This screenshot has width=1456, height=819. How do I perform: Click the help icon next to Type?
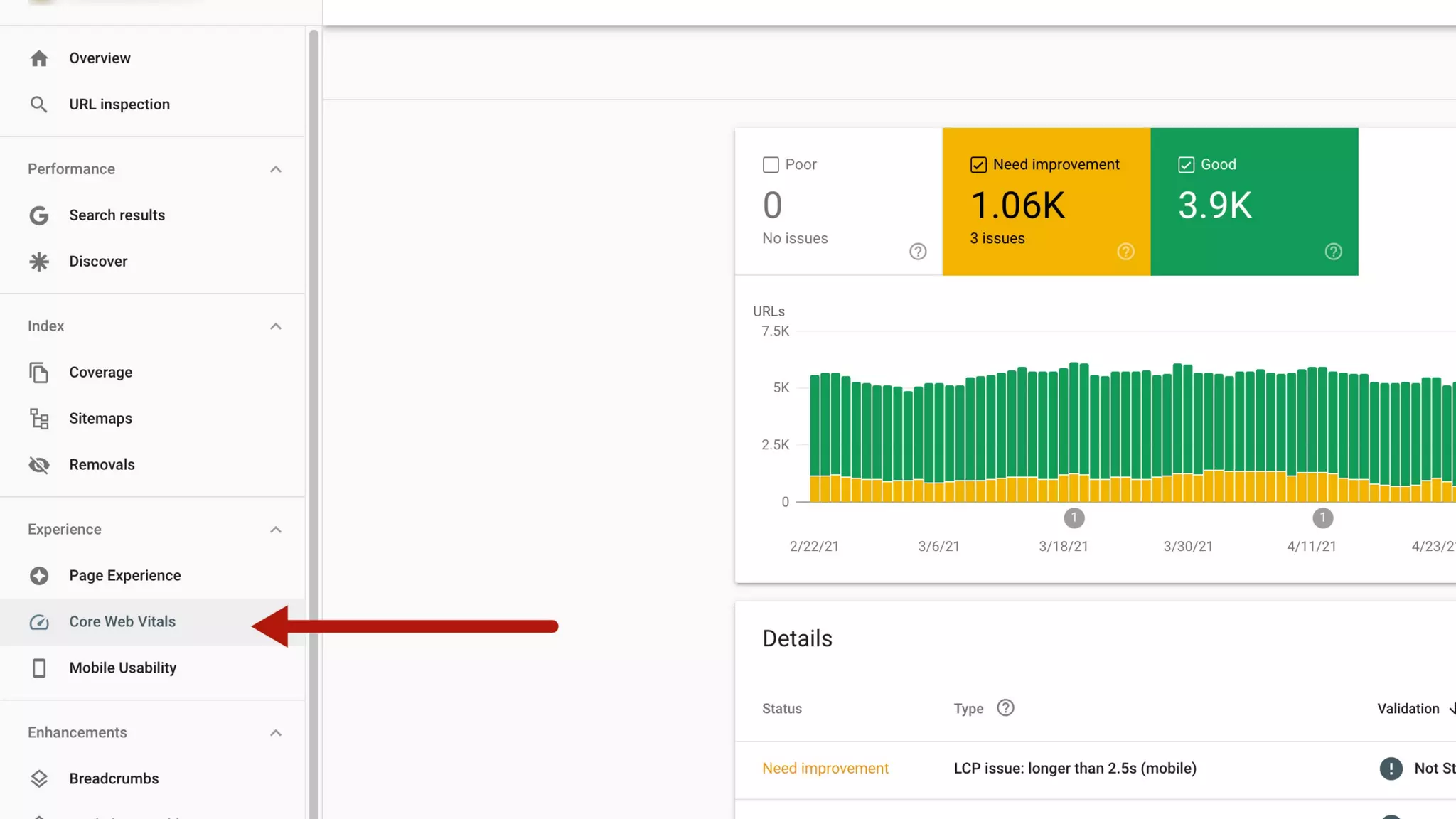(1005, 708)
